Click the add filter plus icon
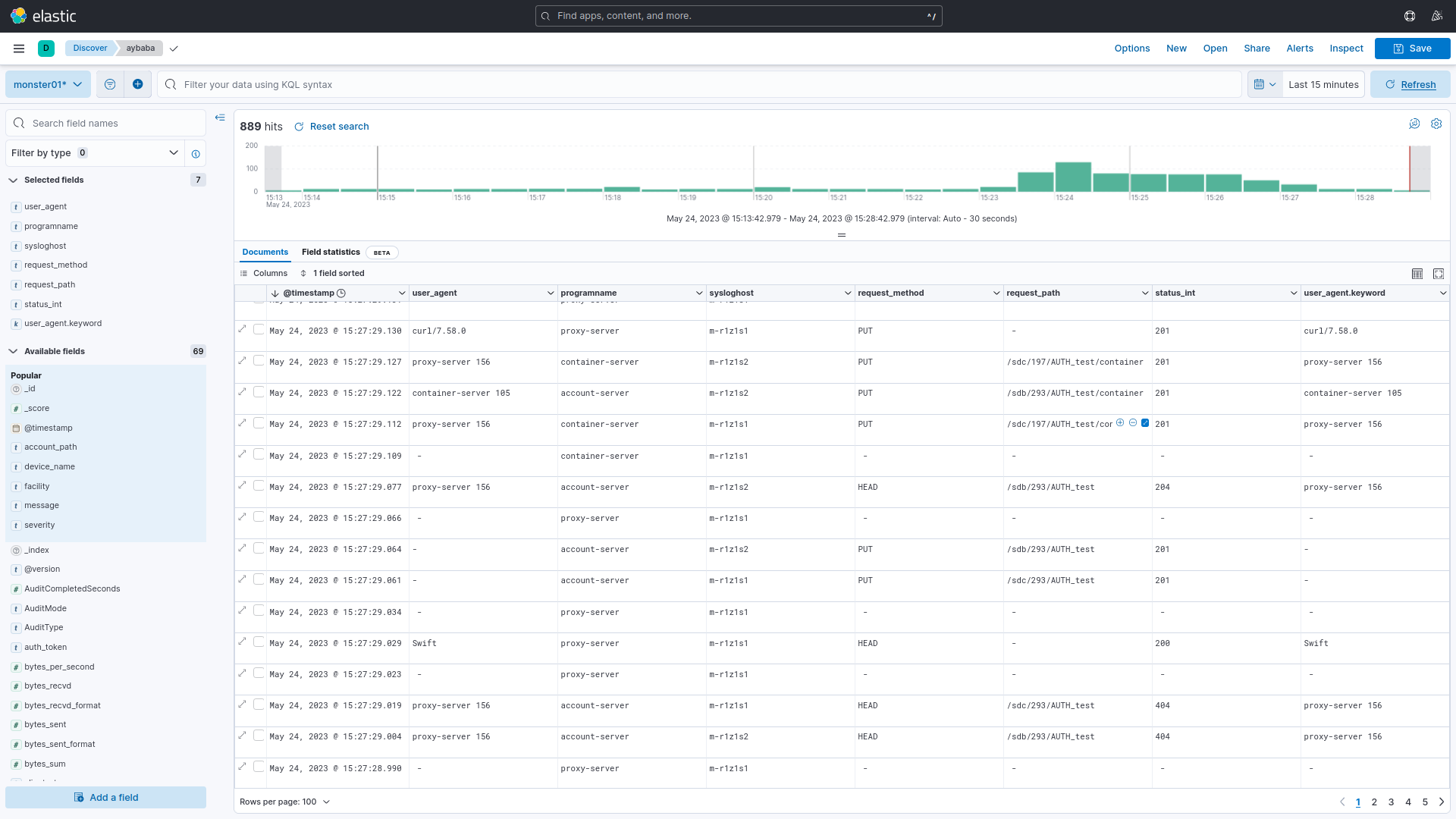Screen dimensions: 1456x819 137,84
